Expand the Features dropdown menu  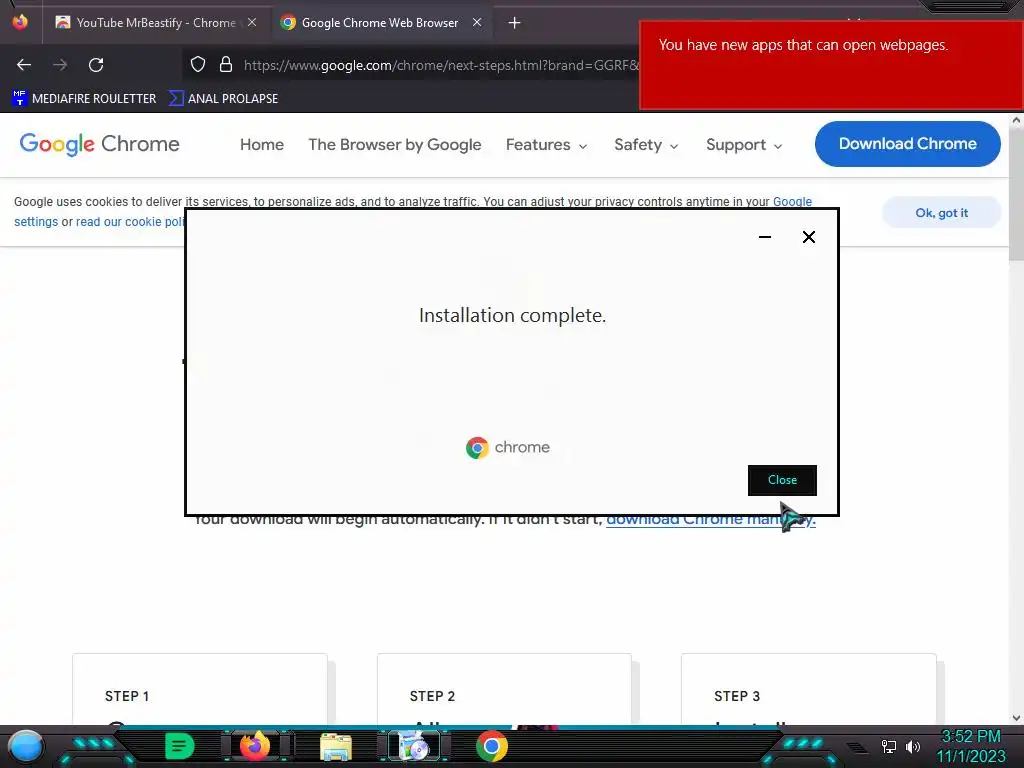(x=546, y=144)
